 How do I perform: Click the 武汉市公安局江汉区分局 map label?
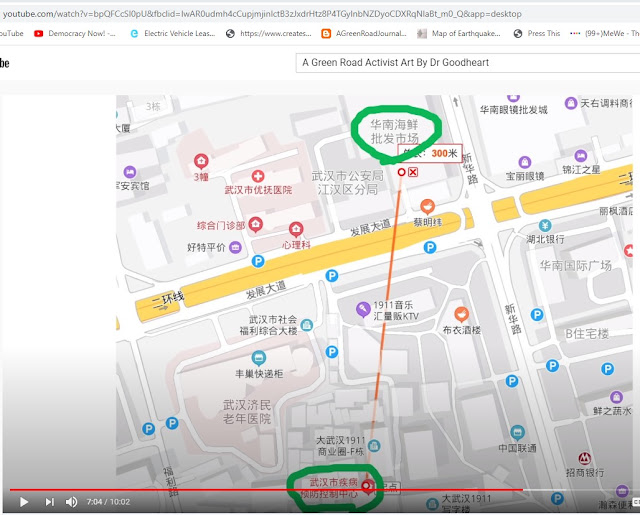point(348,182)
